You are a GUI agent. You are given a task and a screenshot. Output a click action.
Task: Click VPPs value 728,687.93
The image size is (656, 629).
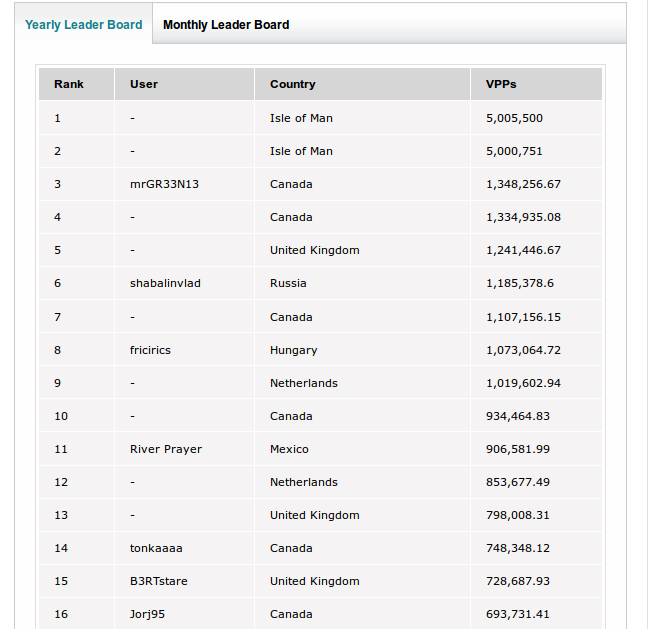(518, 581)
